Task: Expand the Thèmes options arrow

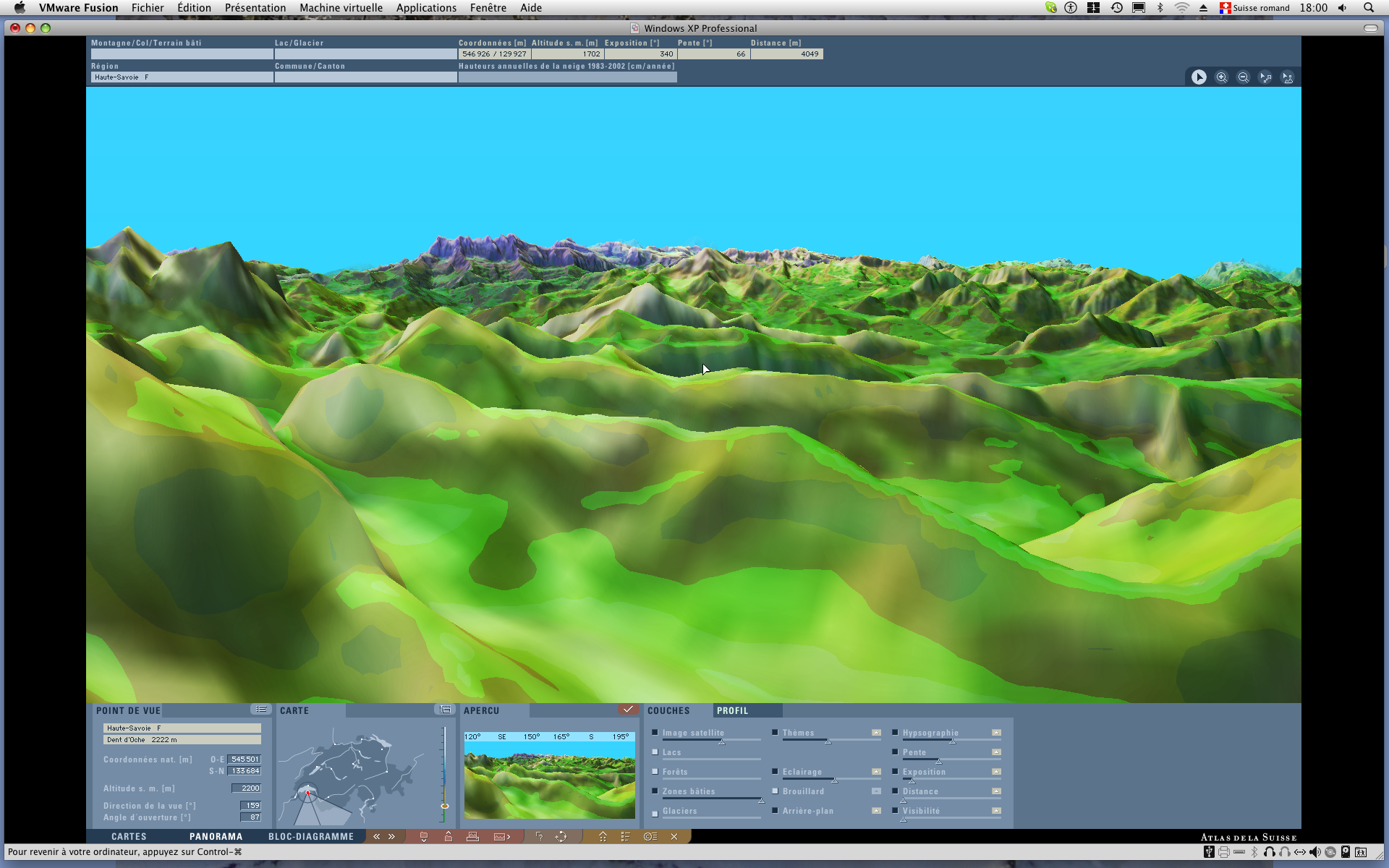Action: coord(876,733)
